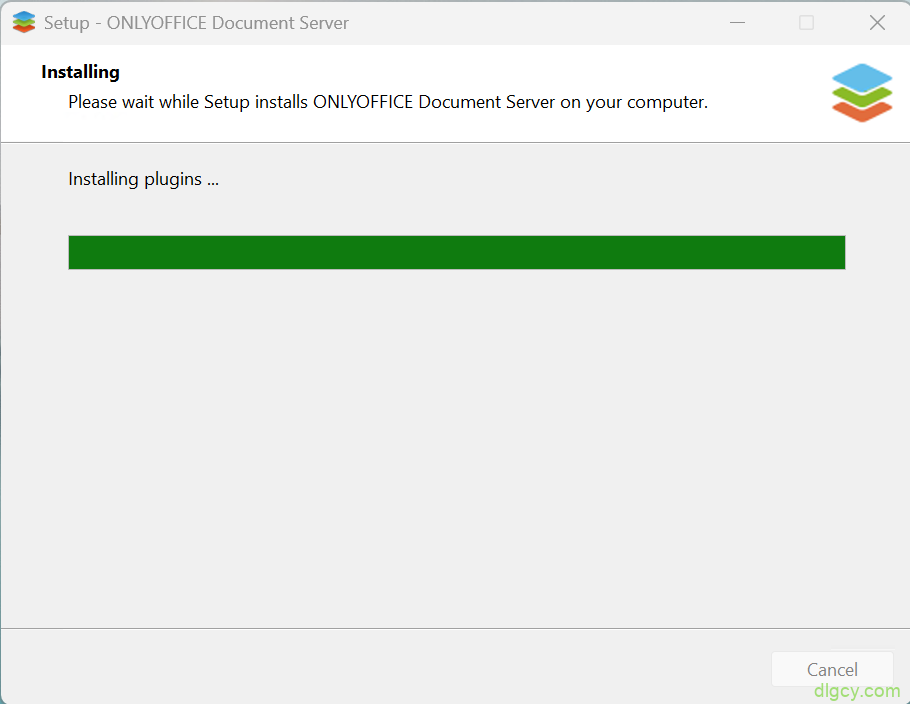Click the green installation progress bar
Screen dimensions: 910x704
click(x=457, y=252)
